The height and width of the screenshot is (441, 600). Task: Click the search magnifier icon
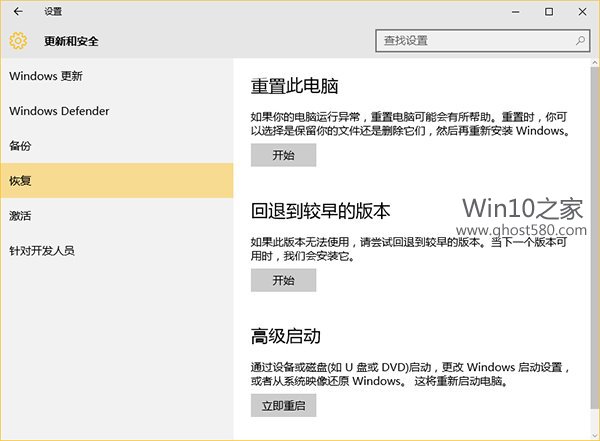(579, 41)
